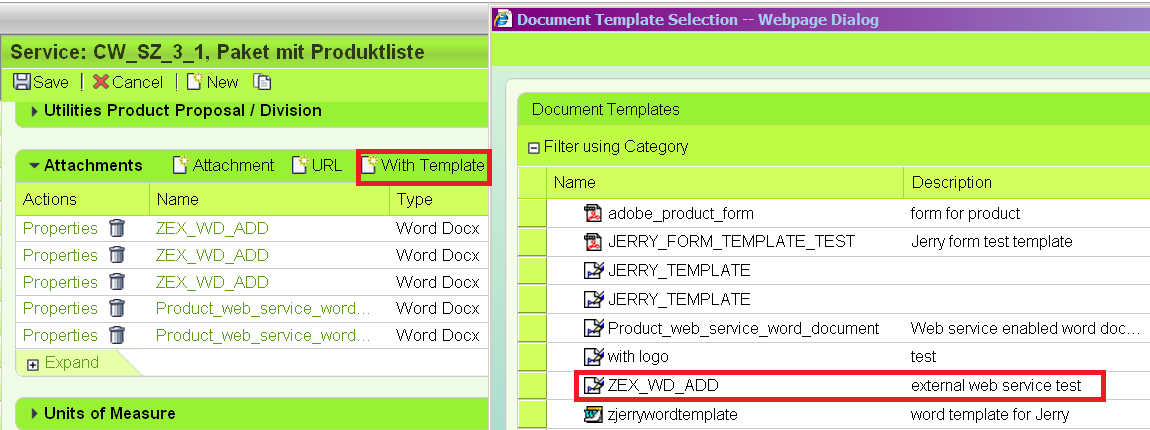Click the URL button label
This screenshot has height=430, width=1150.
pos(326,165)
